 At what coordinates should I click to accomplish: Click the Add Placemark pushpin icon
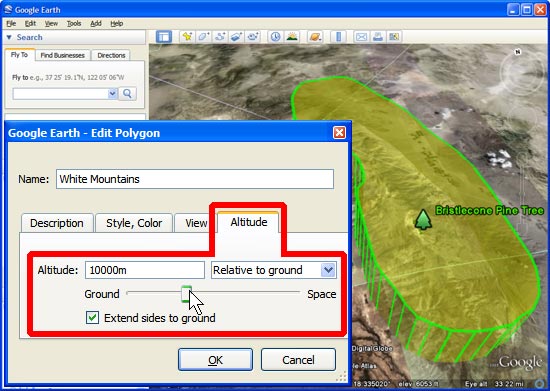(187, 36)
